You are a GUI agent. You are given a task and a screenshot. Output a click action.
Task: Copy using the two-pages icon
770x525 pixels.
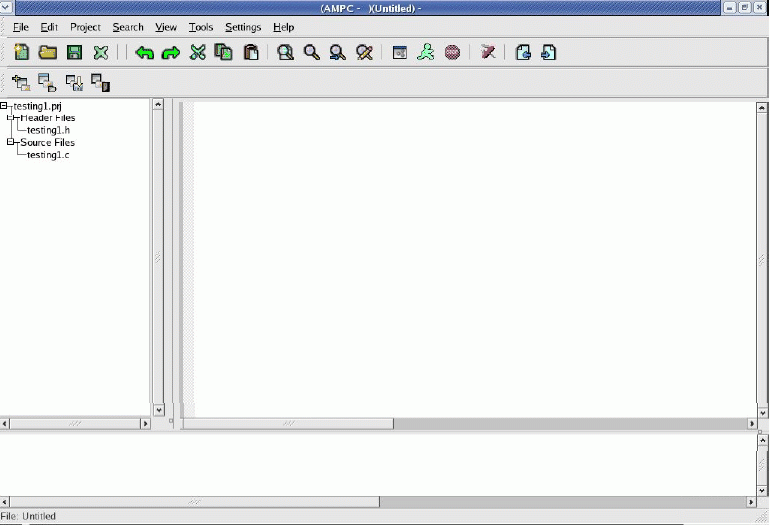(x=223, y=52)
